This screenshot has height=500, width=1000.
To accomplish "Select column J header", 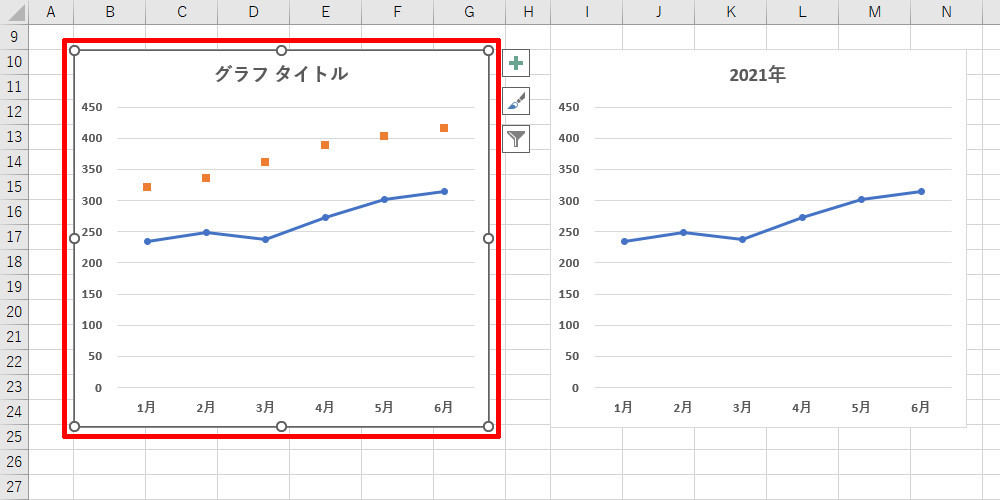I will [659, 11].
